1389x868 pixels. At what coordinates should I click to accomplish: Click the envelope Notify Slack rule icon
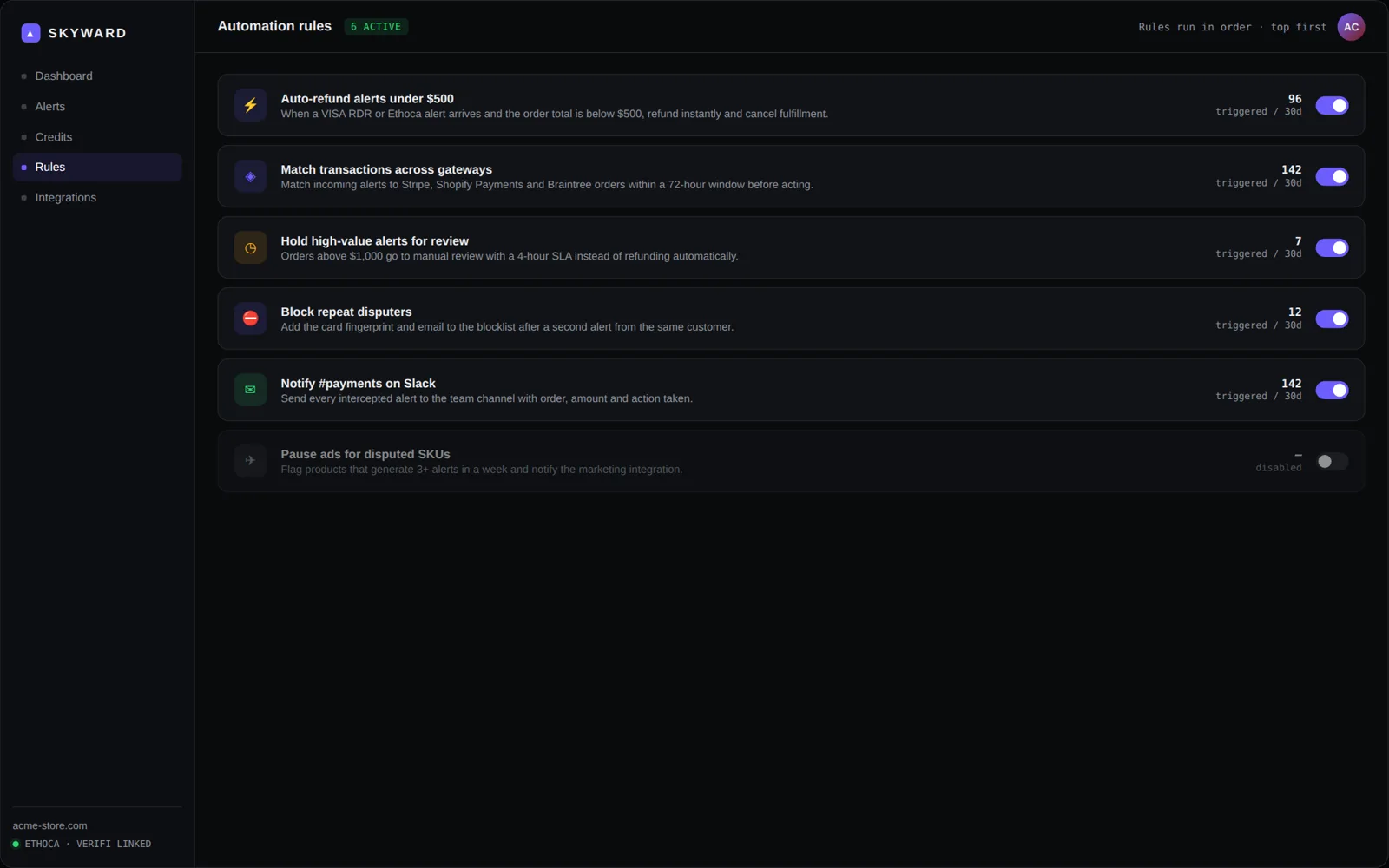coord(250,390)
